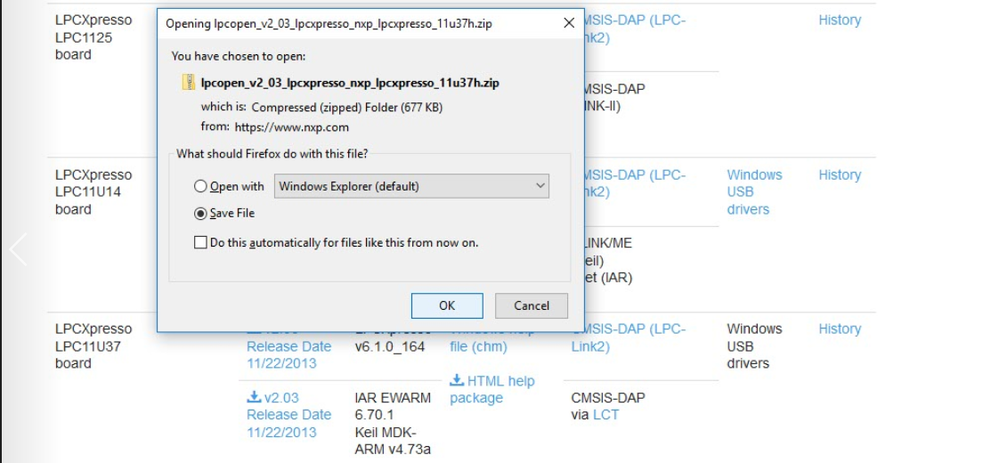Open History link for LPC1125 board
The height and width of the screenshot is (463, 999).
(839, 20)
